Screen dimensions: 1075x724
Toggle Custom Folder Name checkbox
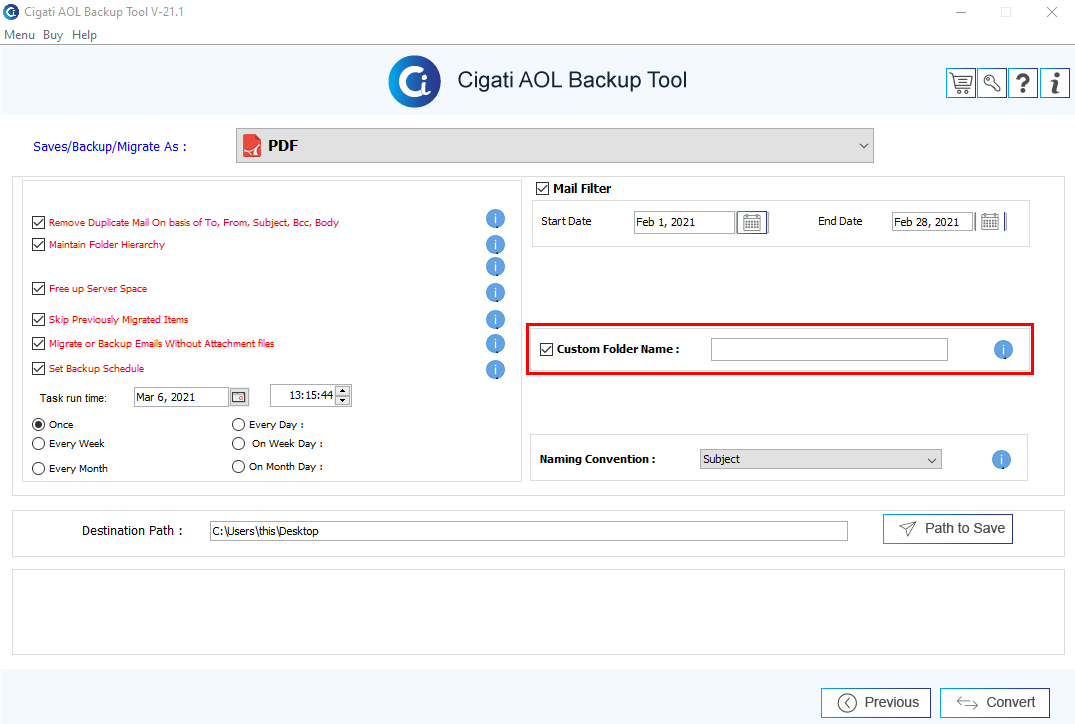pyautogui.click(x=546, y=349)
